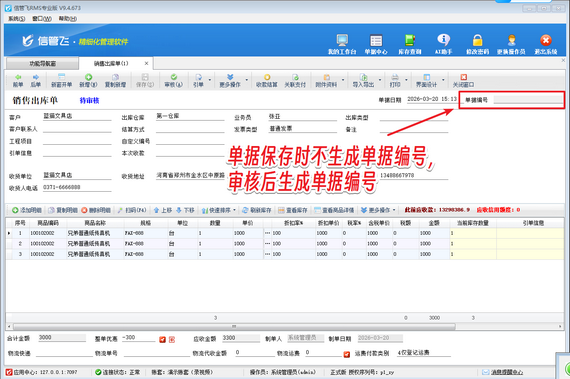The width and height of the screenshot is (570, 379).
Task: Go to previous document with 前单
Action: click(x=18, y=81)
